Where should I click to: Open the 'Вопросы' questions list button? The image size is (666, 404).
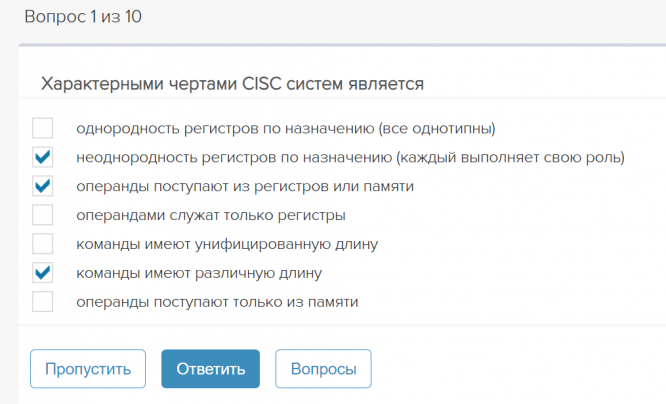click(x=323, y=369)
